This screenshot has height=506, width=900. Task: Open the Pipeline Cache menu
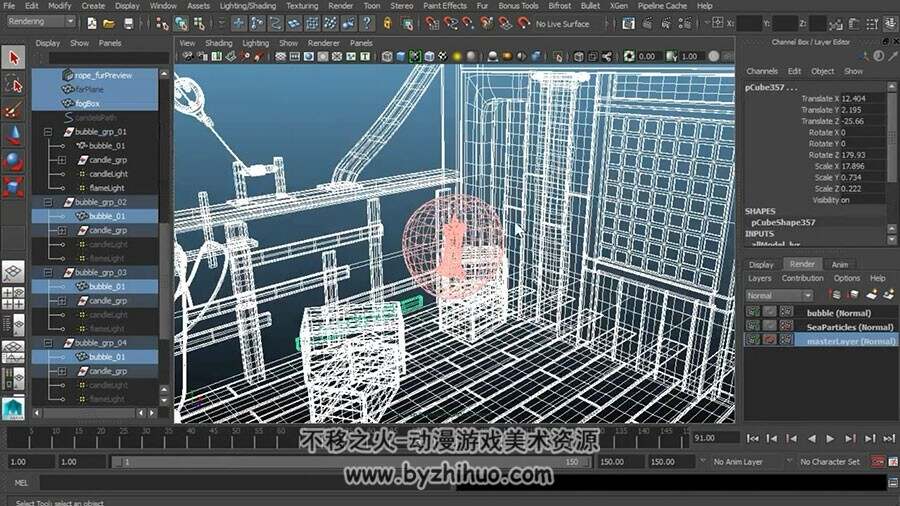[x=662, y=6]
